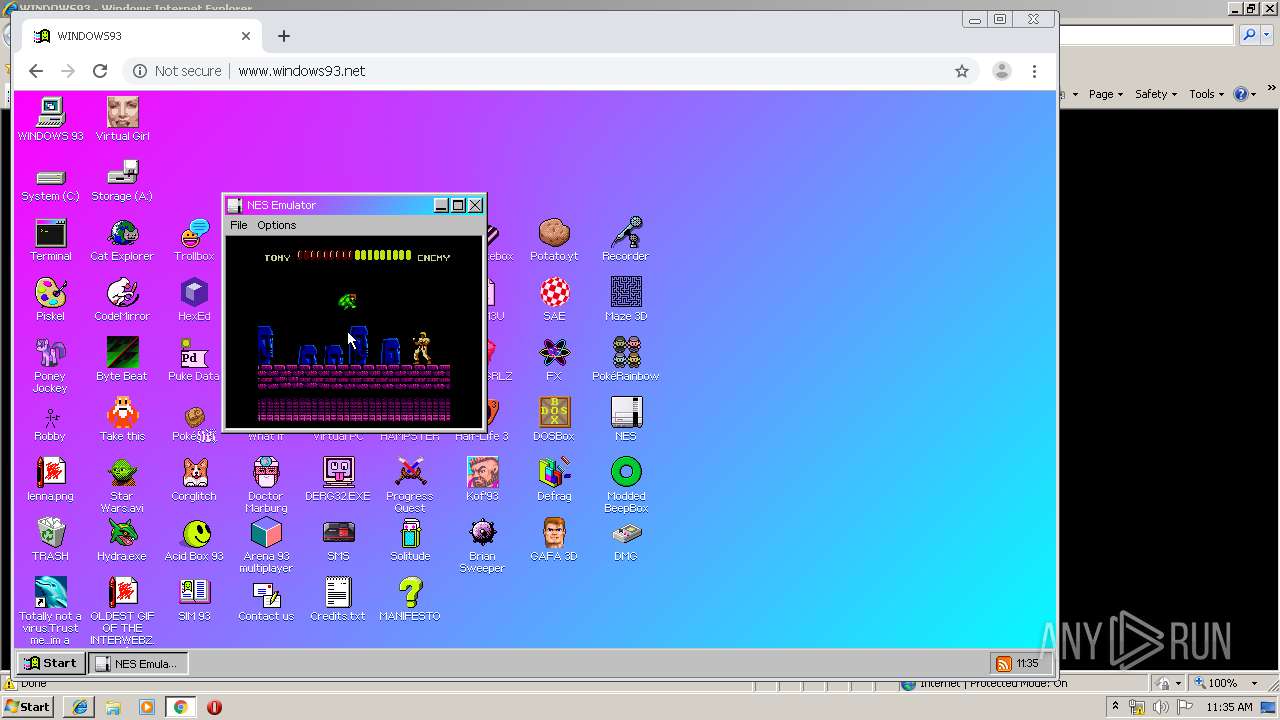Launch Piskel pixel editor icon
Screen dimensions: 1280x720
point(50,299)
